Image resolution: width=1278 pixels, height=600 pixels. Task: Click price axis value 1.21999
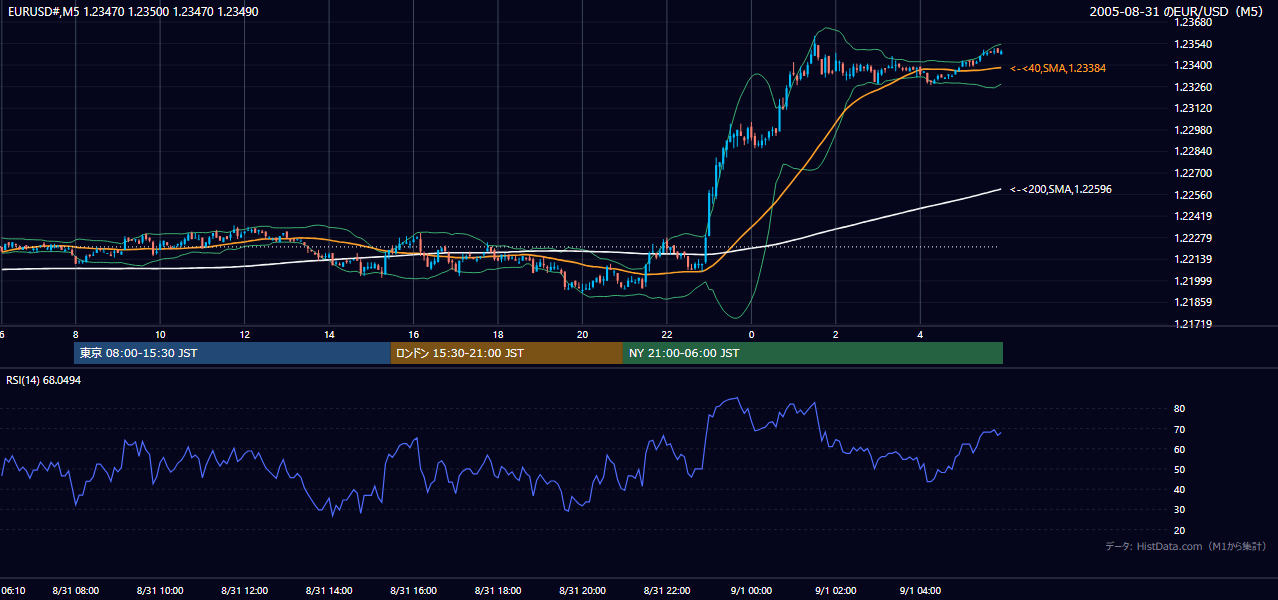(1192, 281)
